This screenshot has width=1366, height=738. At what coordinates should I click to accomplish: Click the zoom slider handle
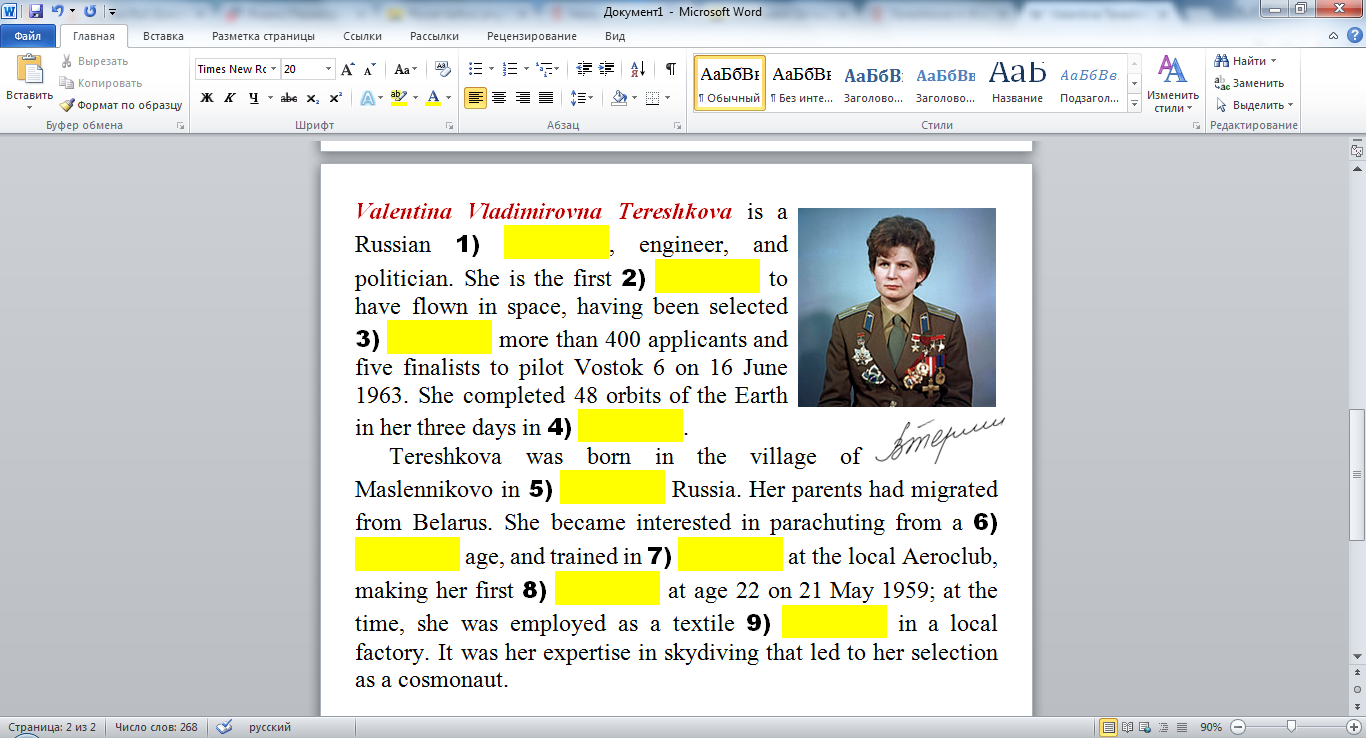pos(1291,727)
